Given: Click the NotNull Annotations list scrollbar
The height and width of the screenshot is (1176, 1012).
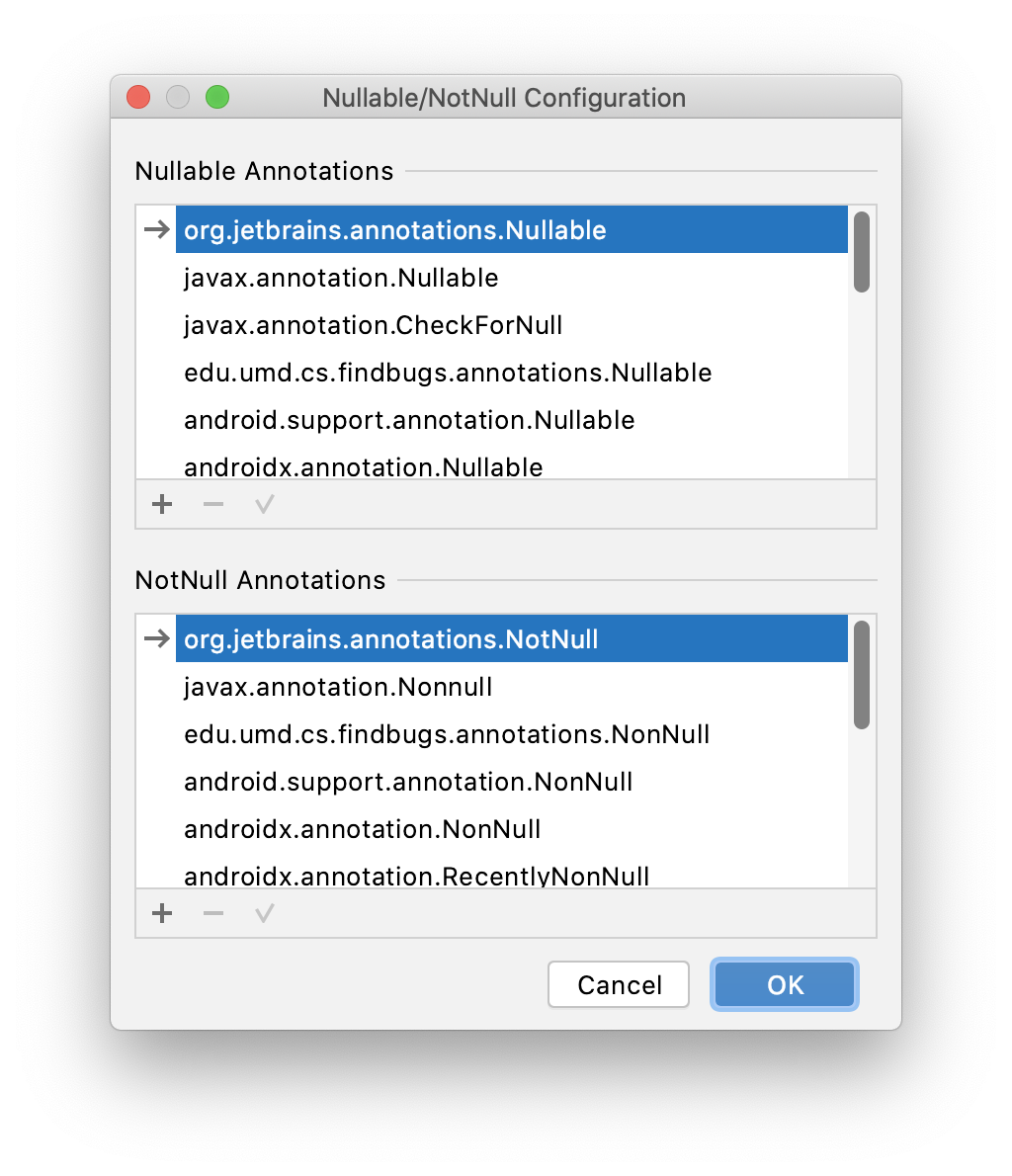Looking at the screenshot, I should [x=862, y=675].
